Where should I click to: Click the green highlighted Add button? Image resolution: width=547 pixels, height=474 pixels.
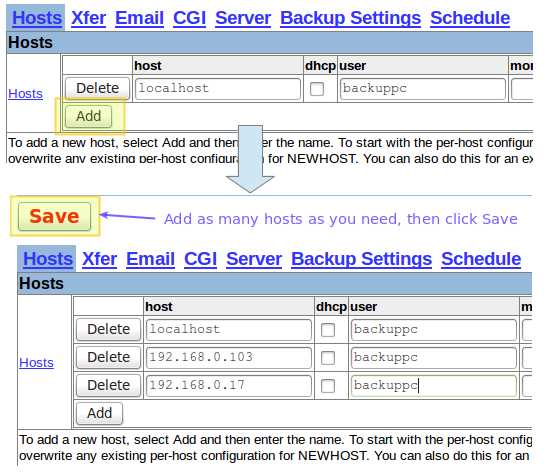(x=89, y=116)
